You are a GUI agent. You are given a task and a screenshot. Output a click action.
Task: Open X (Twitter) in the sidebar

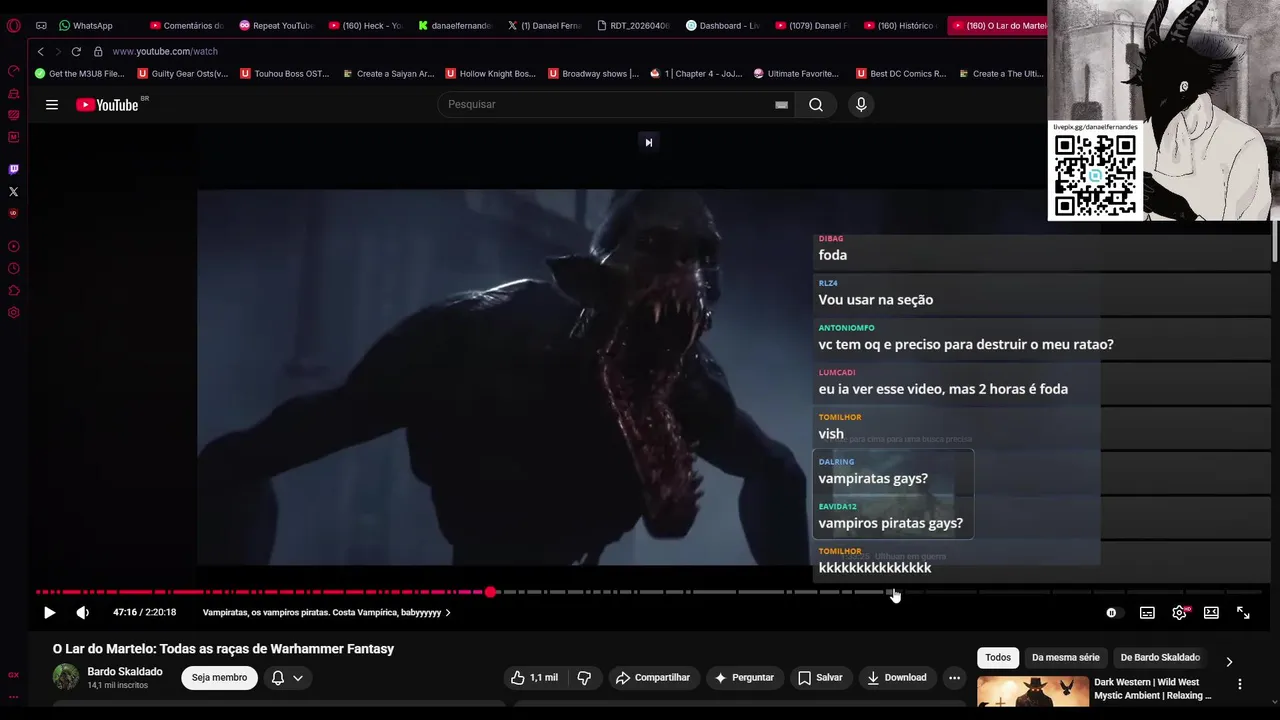point(13,191)
